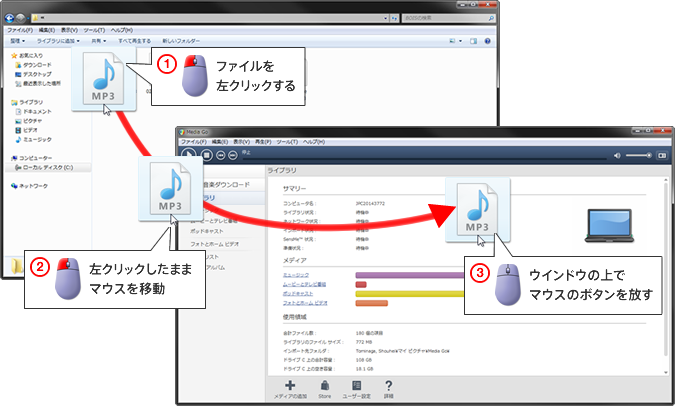Click the Stop button in Media Go

click(207, 155)
